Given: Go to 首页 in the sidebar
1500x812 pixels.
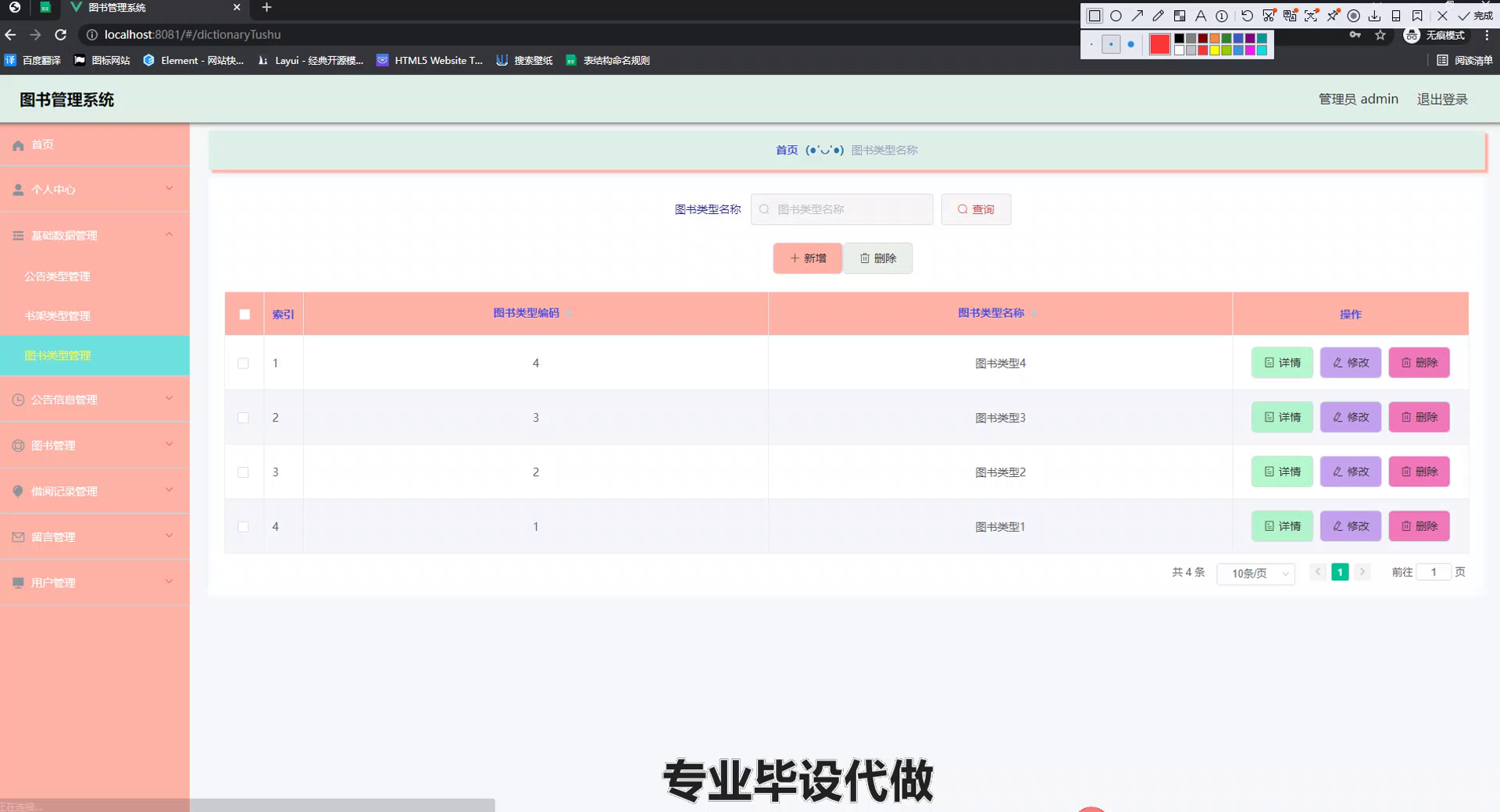Looking at the screenshot, I should click(x=95, y=144).
